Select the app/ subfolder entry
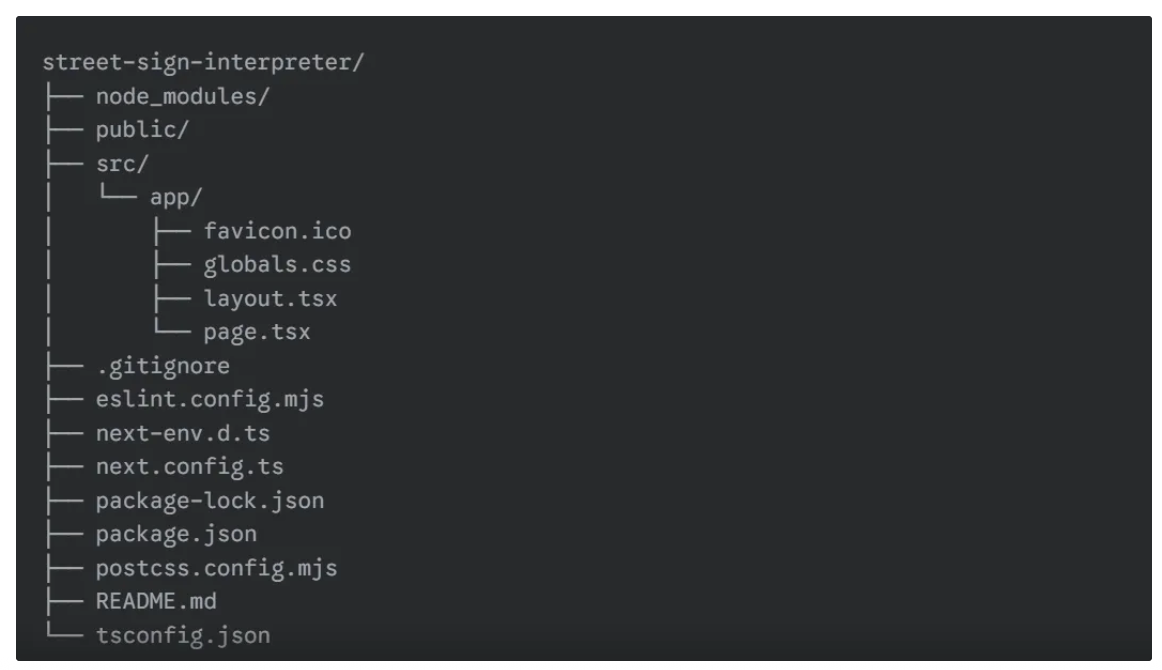The width and height of the screenshot is (1162, 670). pos(176,198)
